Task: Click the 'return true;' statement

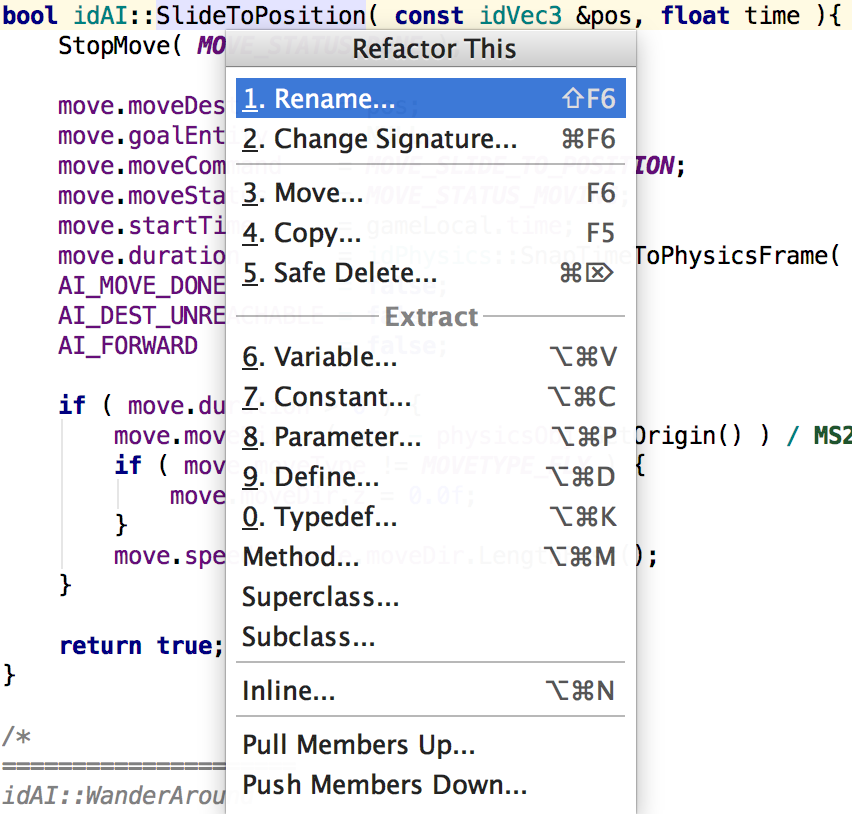Action: [140, 646]
